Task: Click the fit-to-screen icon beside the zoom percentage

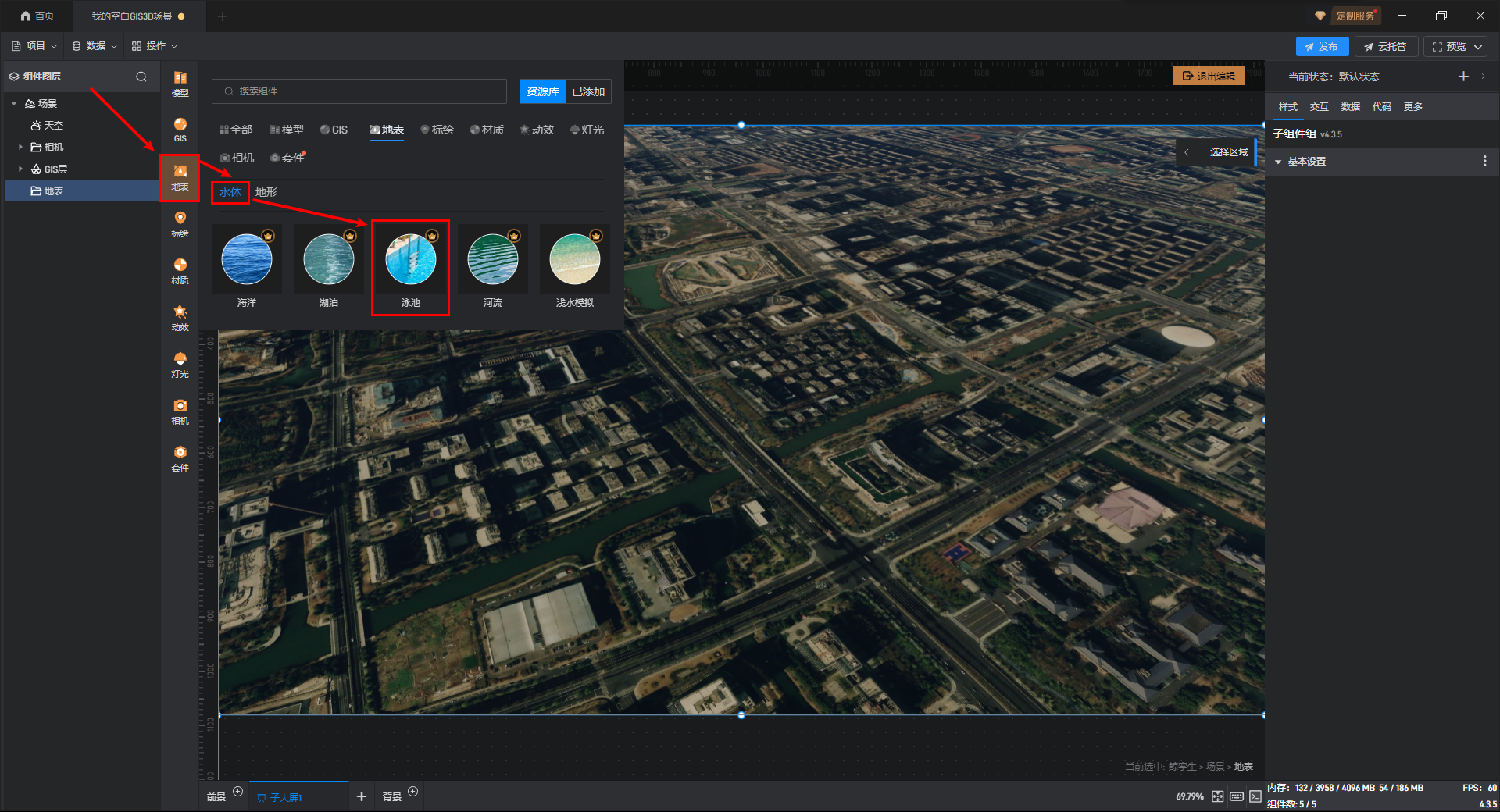Action: (1217, 796)
